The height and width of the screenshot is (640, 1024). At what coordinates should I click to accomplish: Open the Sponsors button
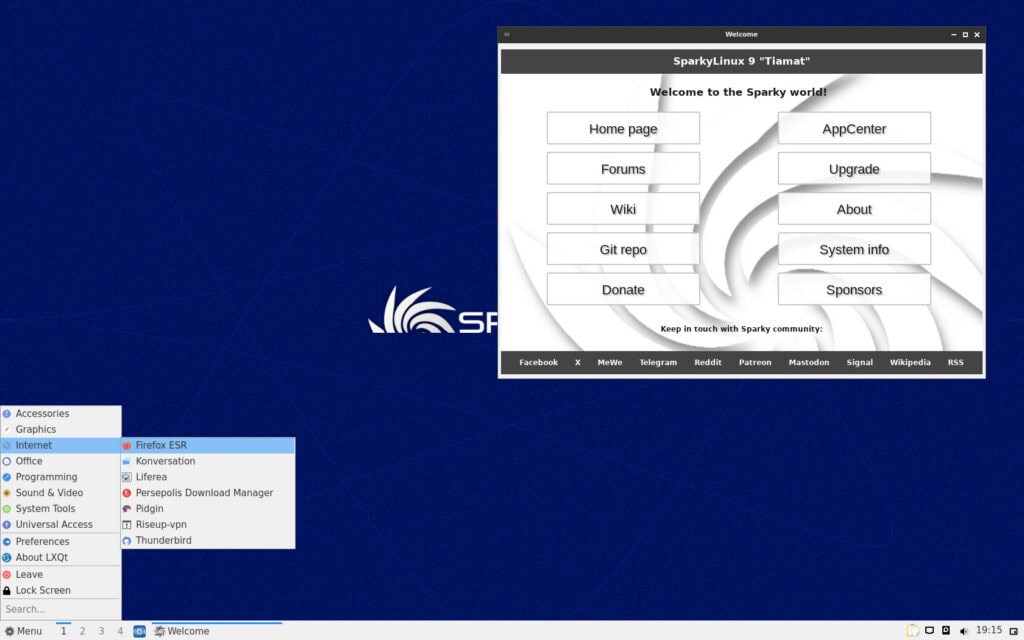pyautogui.click(x=854, y=289)
